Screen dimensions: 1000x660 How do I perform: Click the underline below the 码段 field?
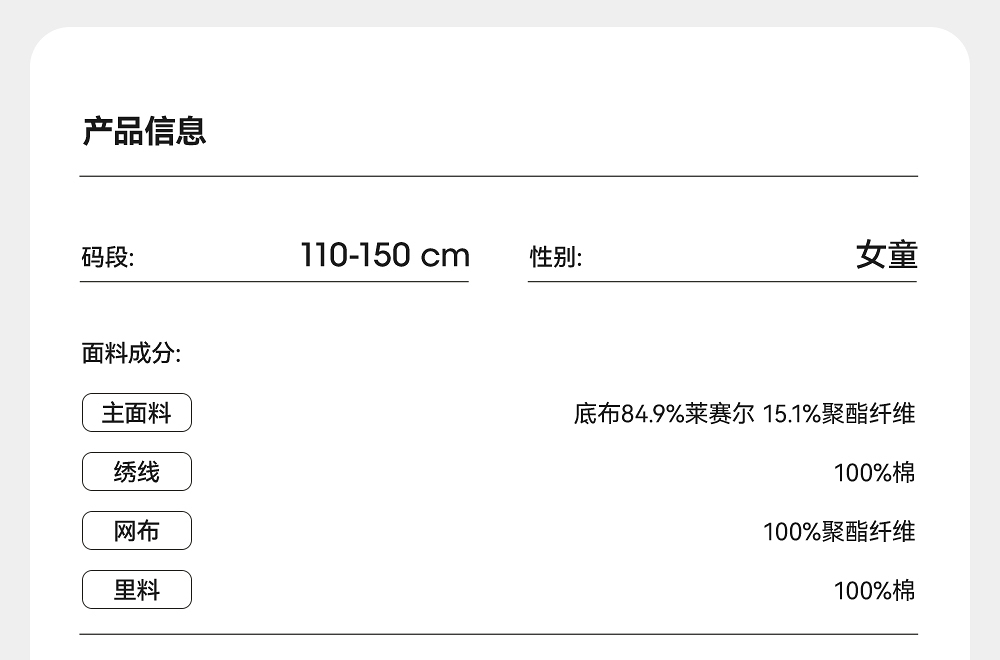[274, 282]
